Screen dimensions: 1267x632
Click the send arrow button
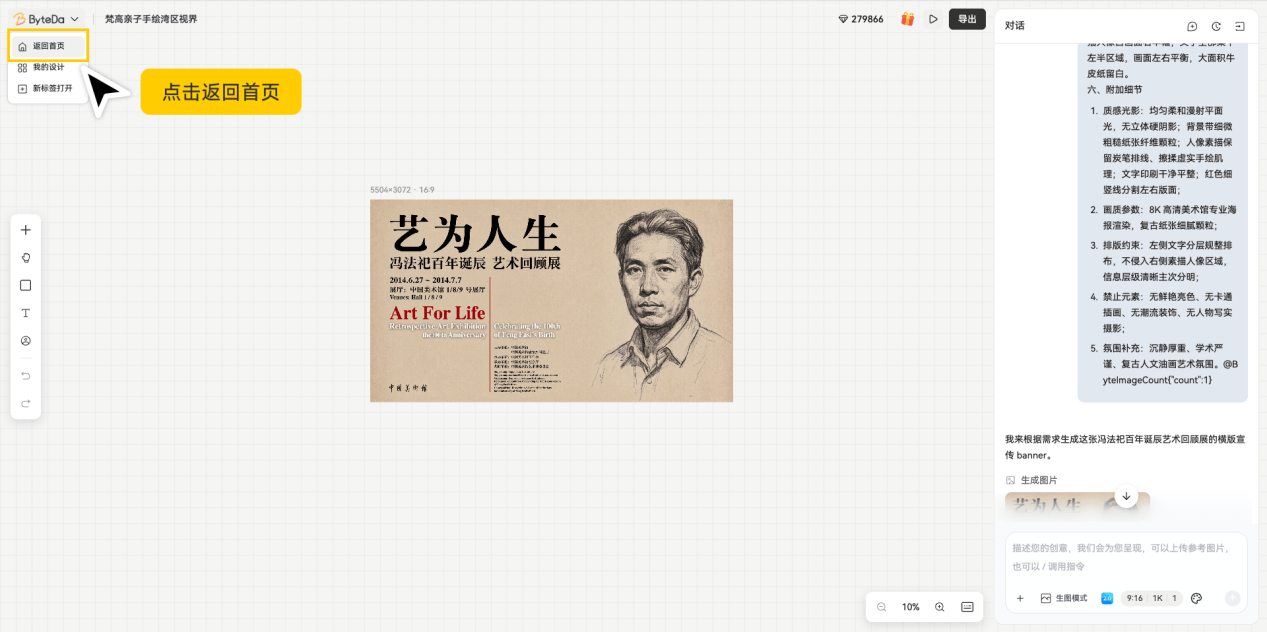tap(1232, 598)
